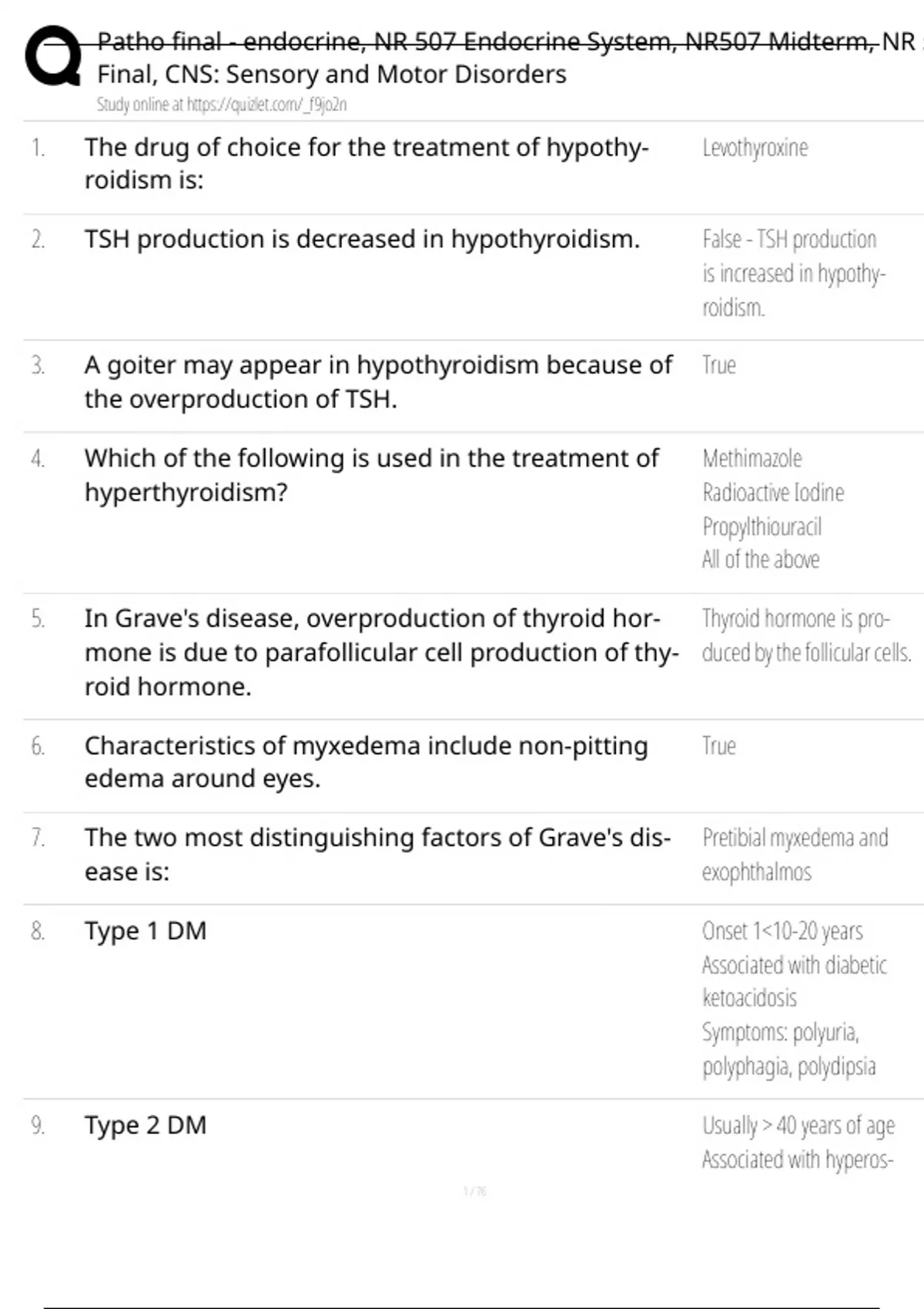The image size is (924, 1309).
Task: Click question 1 about hypothyroidism drug
Action: pyautogui.click(x=367, y=163)
